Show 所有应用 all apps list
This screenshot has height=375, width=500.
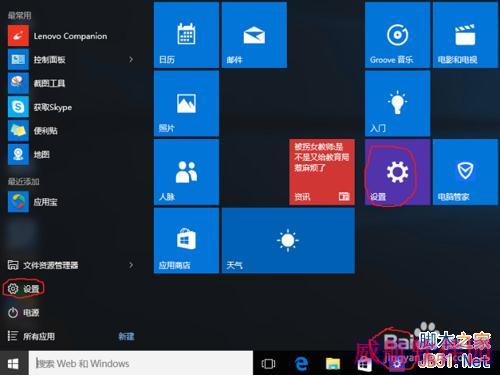pyautogui.click(x=31, y=336)
